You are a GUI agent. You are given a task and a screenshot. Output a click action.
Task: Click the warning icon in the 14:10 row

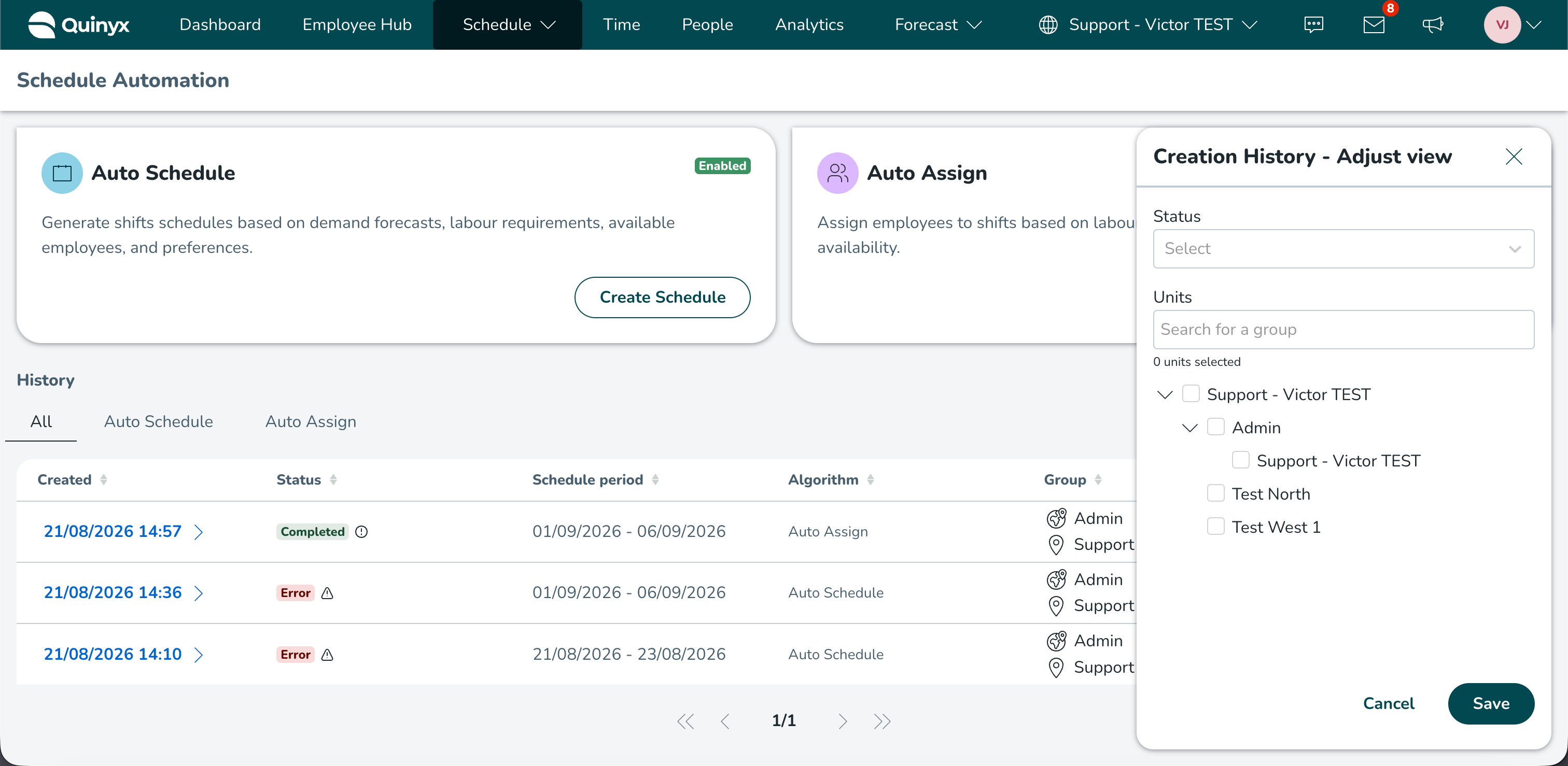pos(328,655)
